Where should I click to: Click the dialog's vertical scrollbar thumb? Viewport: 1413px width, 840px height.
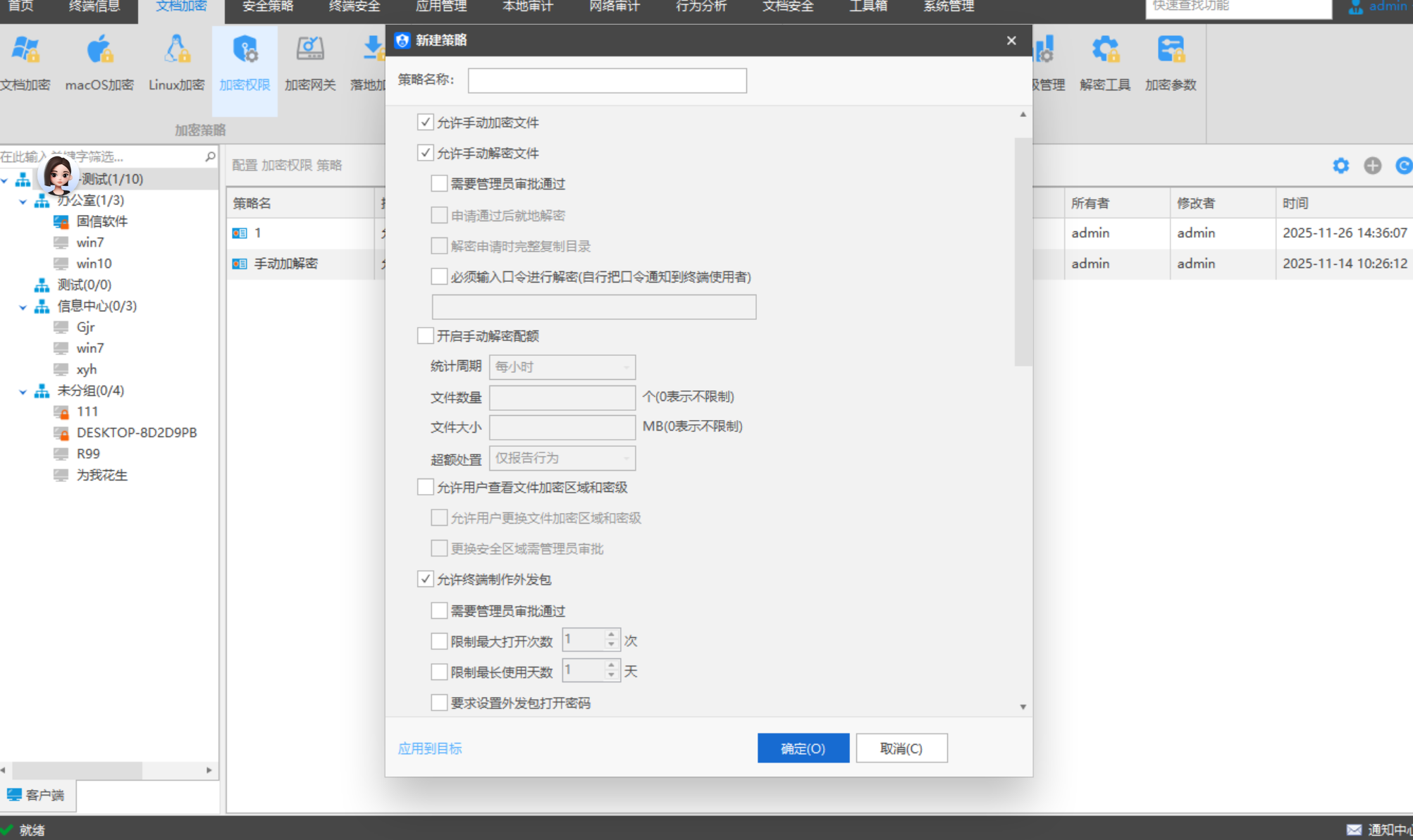coord(1023,252)
